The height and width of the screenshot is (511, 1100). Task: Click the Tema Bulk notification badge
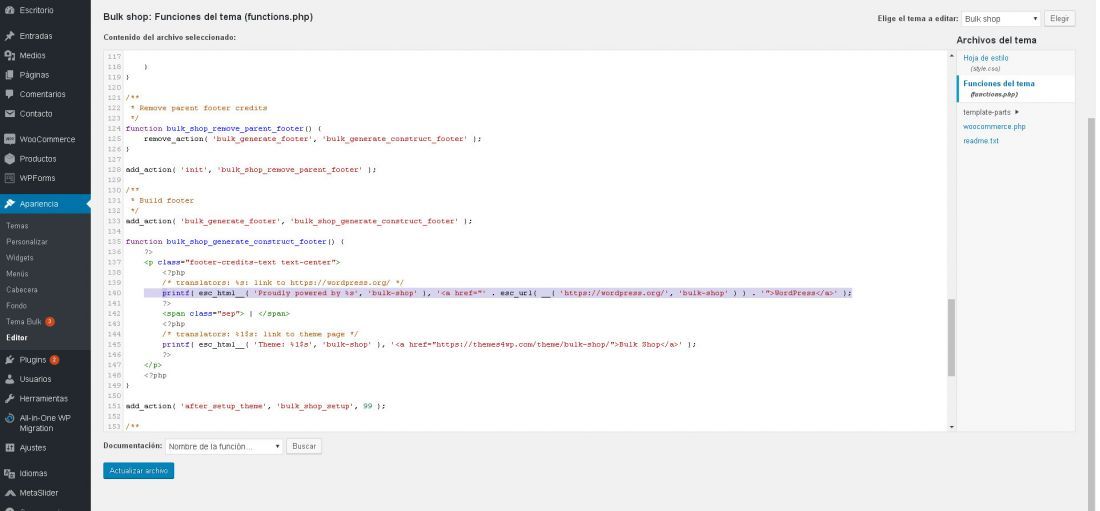point(50,321)
